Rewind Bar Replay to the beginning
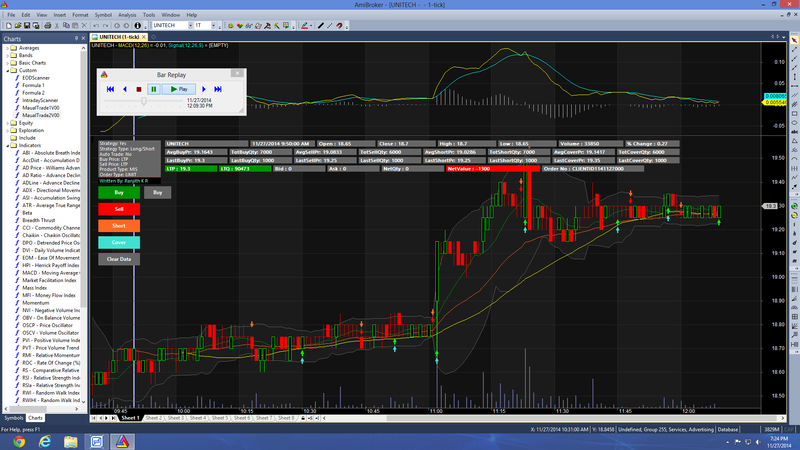This screenshot has height=450, width=800. pos(110,89)
